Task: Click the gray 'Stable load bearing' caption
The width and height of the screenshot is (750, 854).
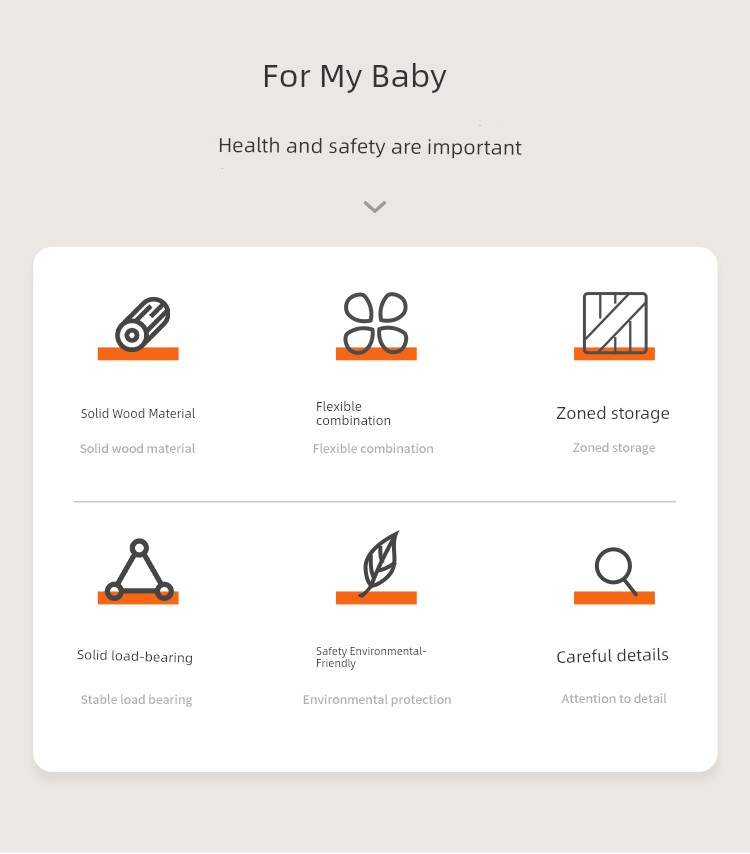Action: 136,699
